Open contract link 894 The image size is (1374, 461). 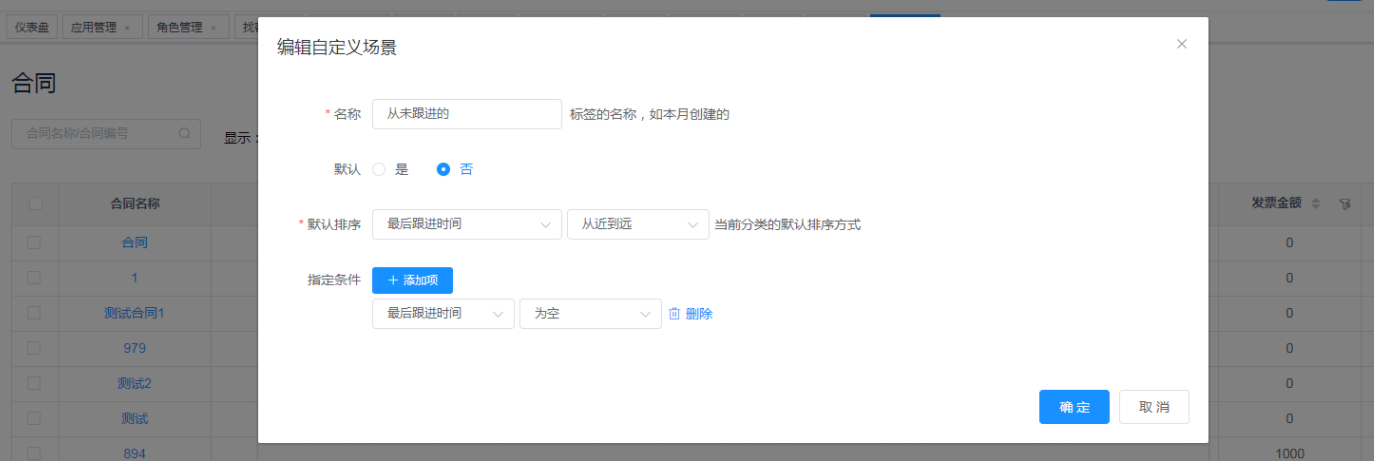click(x=135, y=453)
